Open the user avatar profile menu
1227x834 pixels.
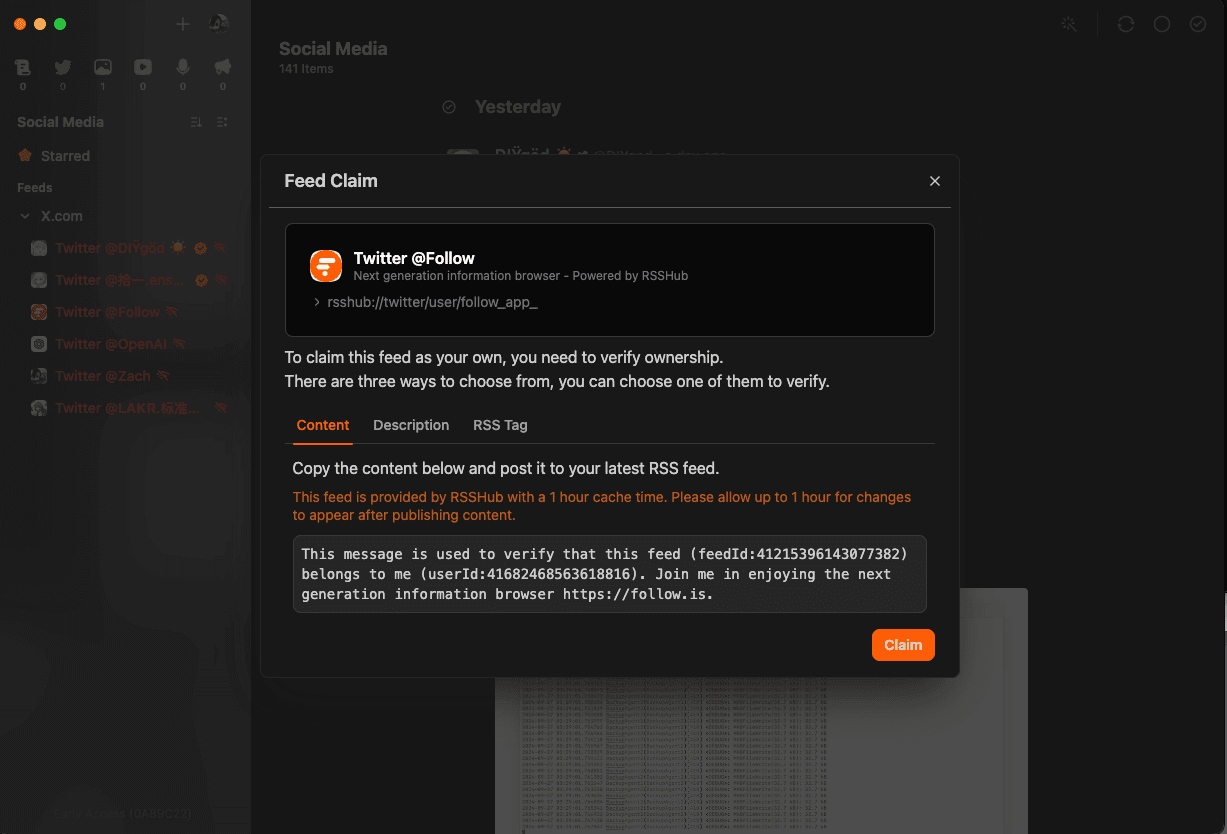[219, 23]
